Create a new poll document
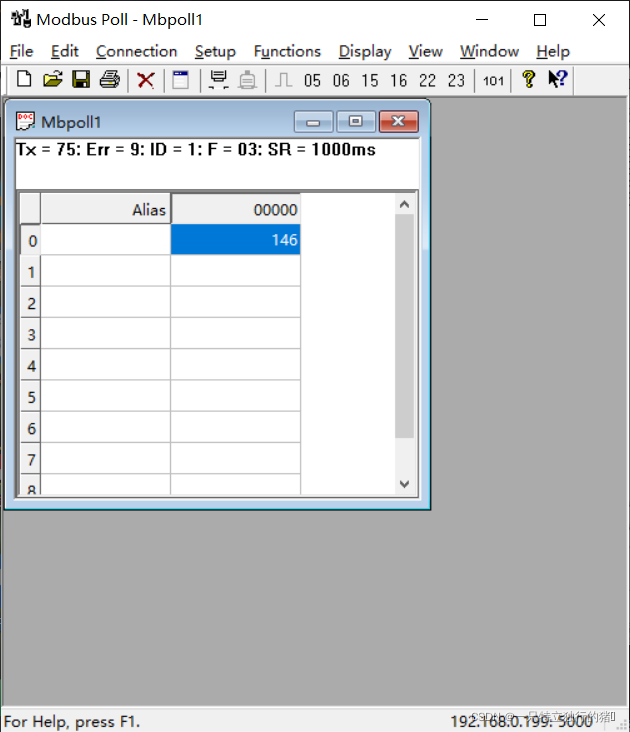630x732 pixels. [24, 80]
